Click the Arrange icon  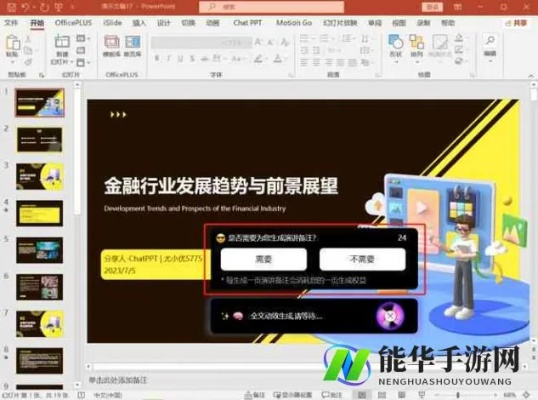pos(417,42)
